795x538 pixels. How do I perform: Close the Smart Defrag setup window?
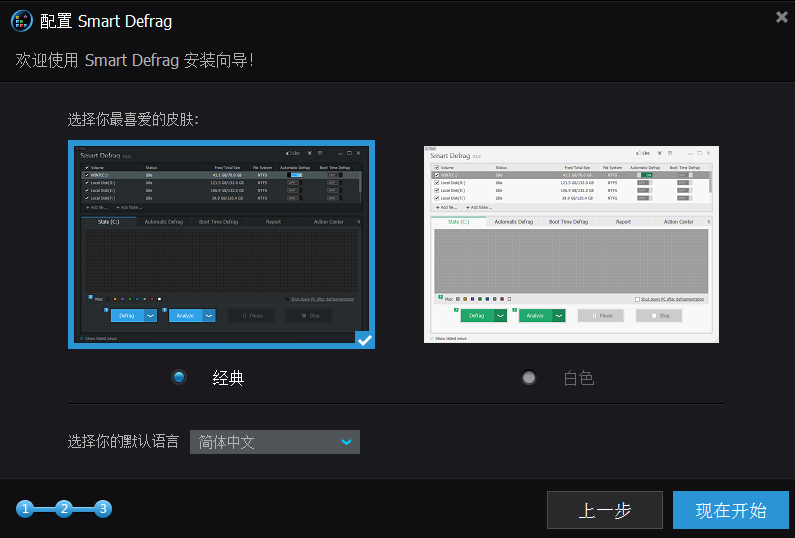[781, 17]
